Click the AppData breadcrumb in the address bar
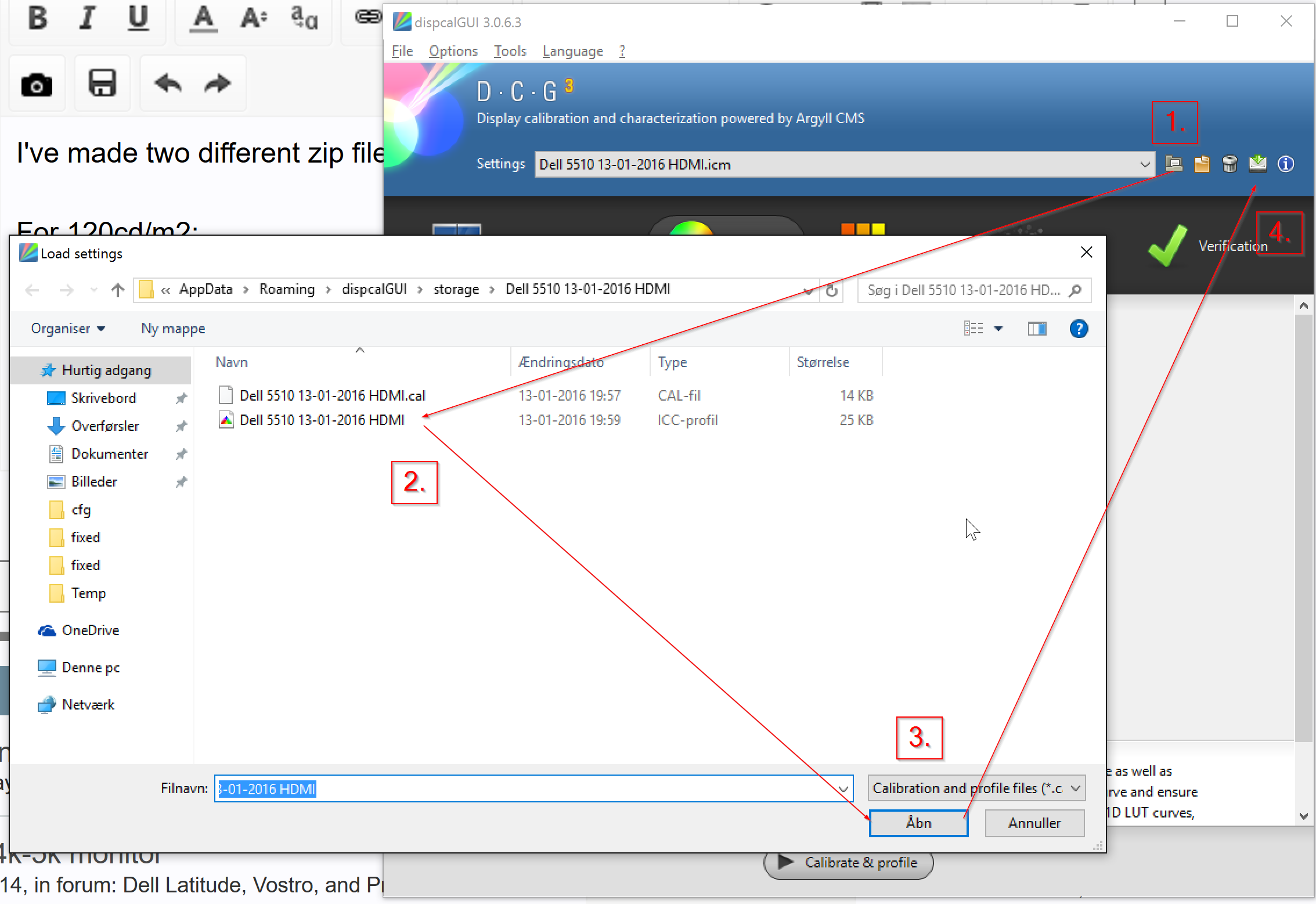 pos(205,289)
